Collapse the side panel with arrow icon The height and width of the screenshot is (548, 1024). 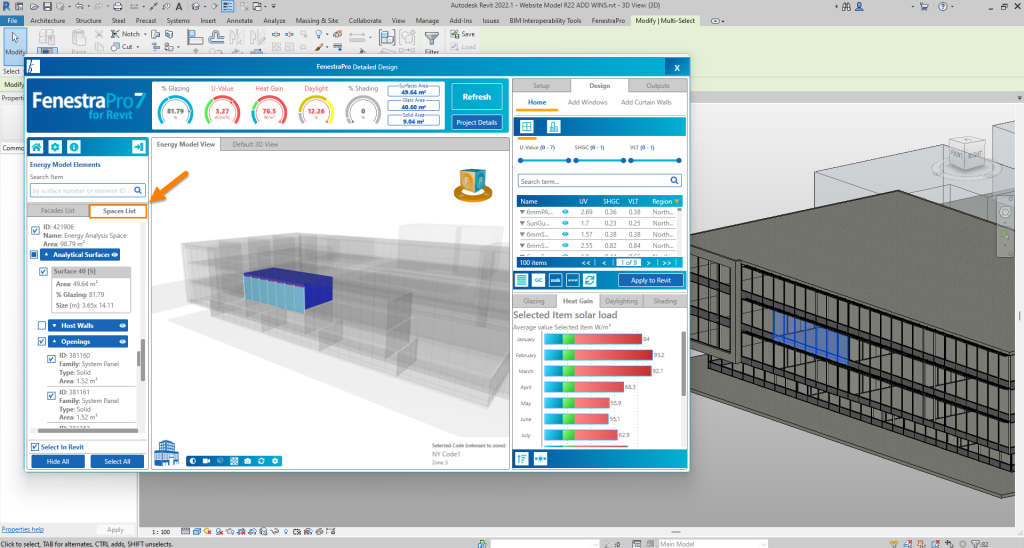138,147
